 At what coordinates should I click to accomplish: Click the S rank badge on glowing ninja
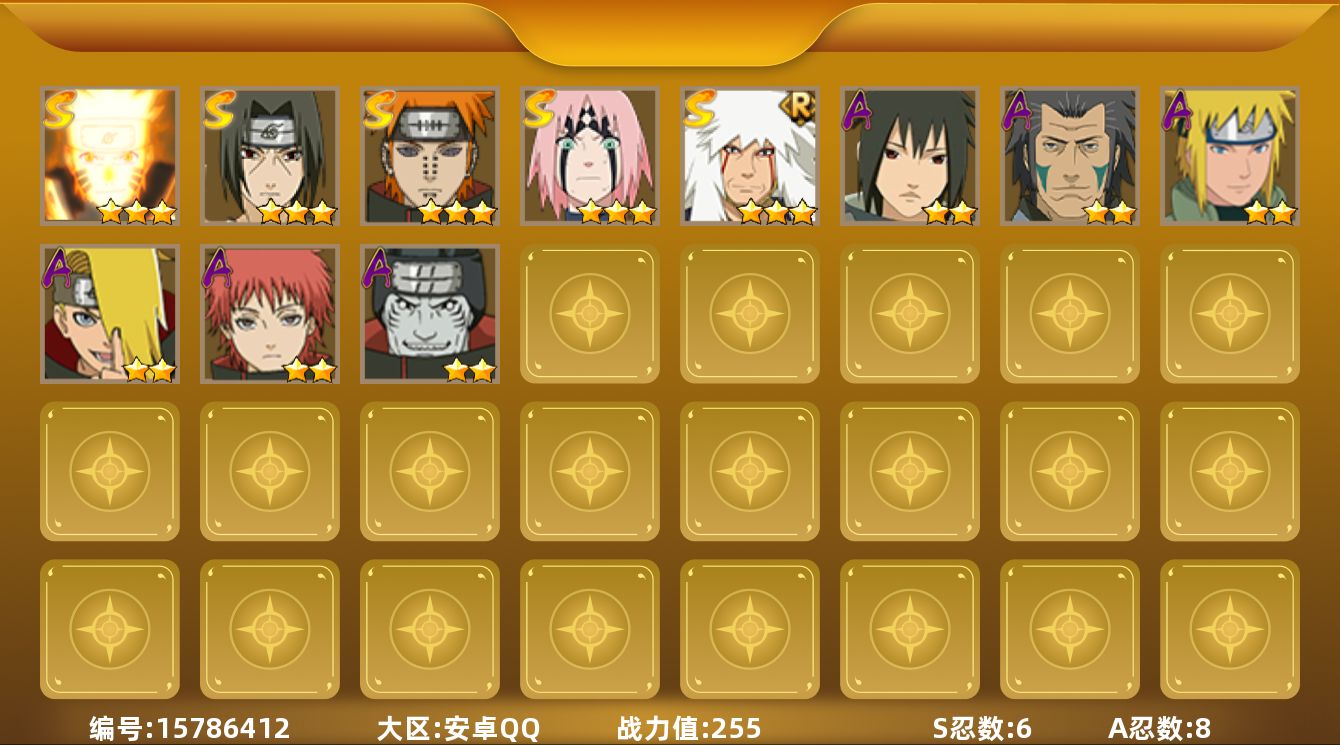(x=58, y=108)
